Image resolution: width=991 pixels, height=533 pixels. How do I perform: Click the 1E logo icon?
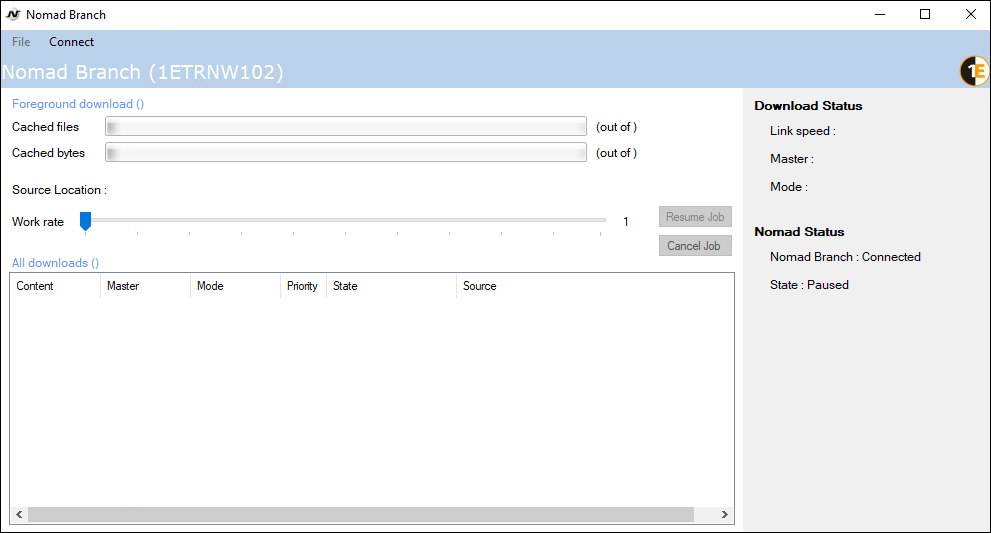coord(973,71)
